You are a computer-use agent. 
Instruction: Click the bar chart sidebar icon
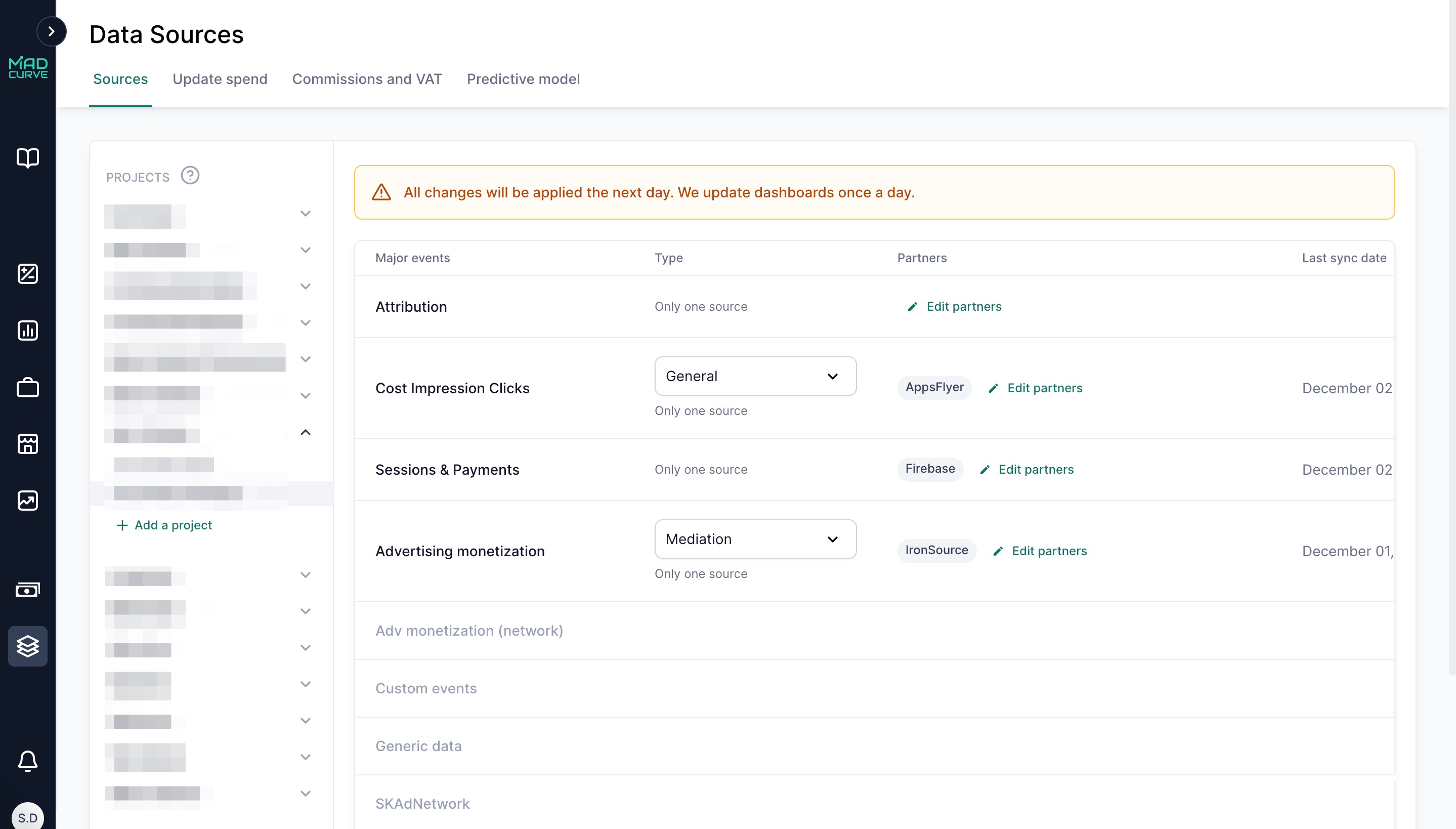click(27, 330)
